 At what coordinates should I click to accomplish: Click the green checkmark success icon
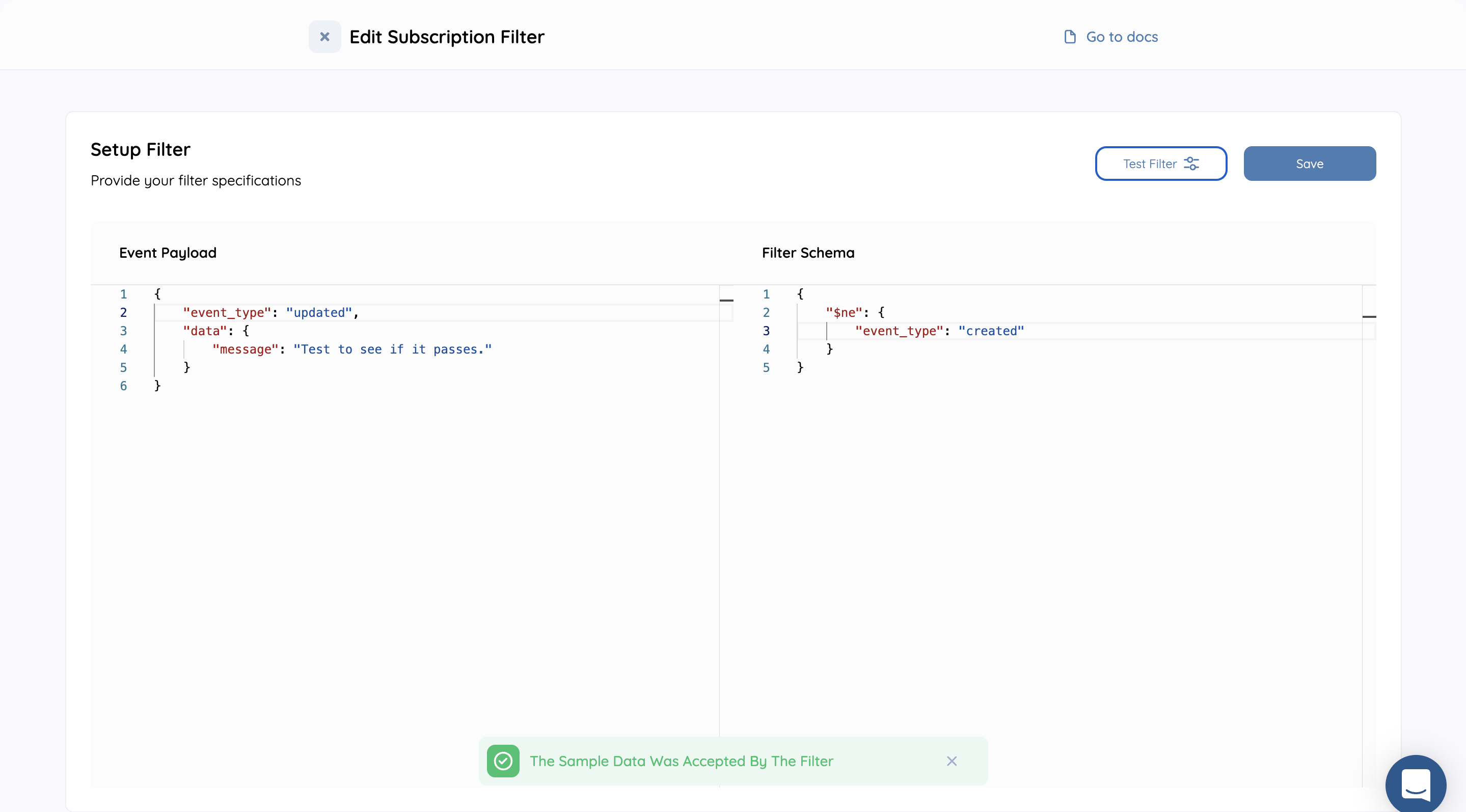click(x=503, y=761)
